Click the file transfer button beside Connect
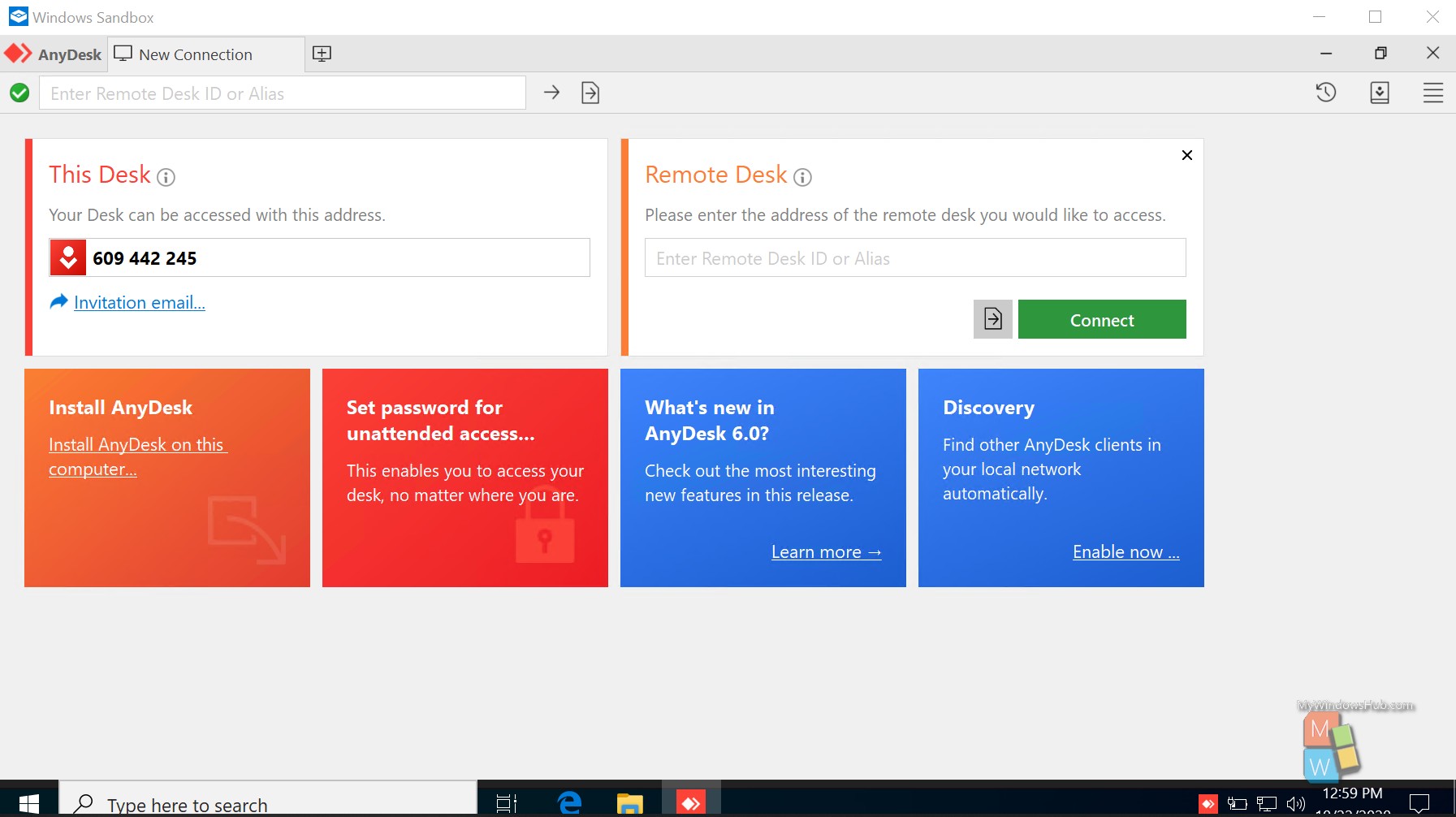1456x817 pixels. click(993, 319)
